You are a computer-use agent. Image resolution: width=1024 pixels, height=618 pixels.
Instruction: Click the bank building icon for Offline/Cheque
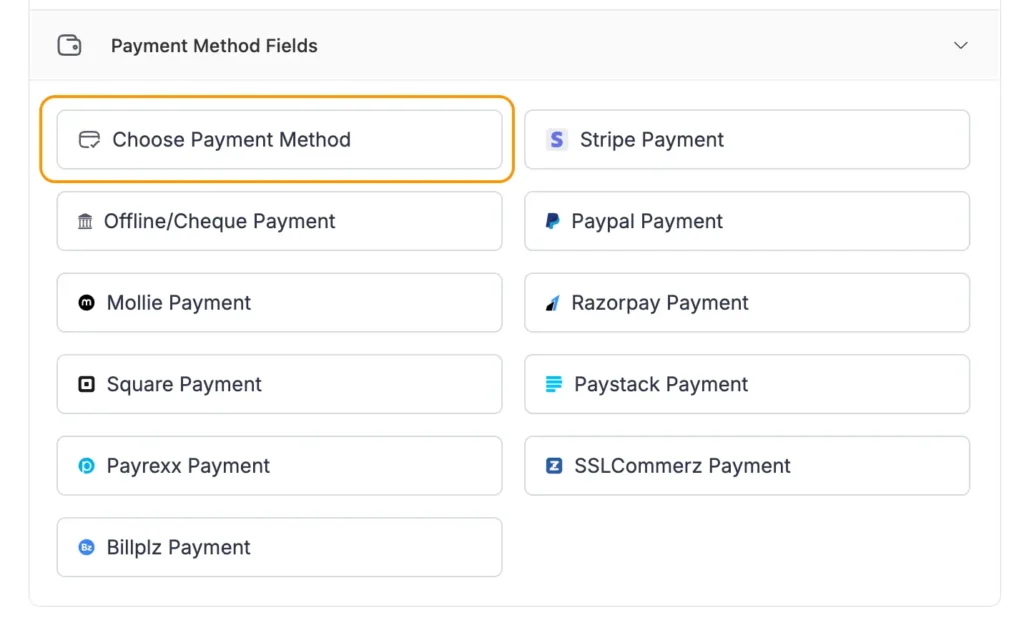pos(85,221)
